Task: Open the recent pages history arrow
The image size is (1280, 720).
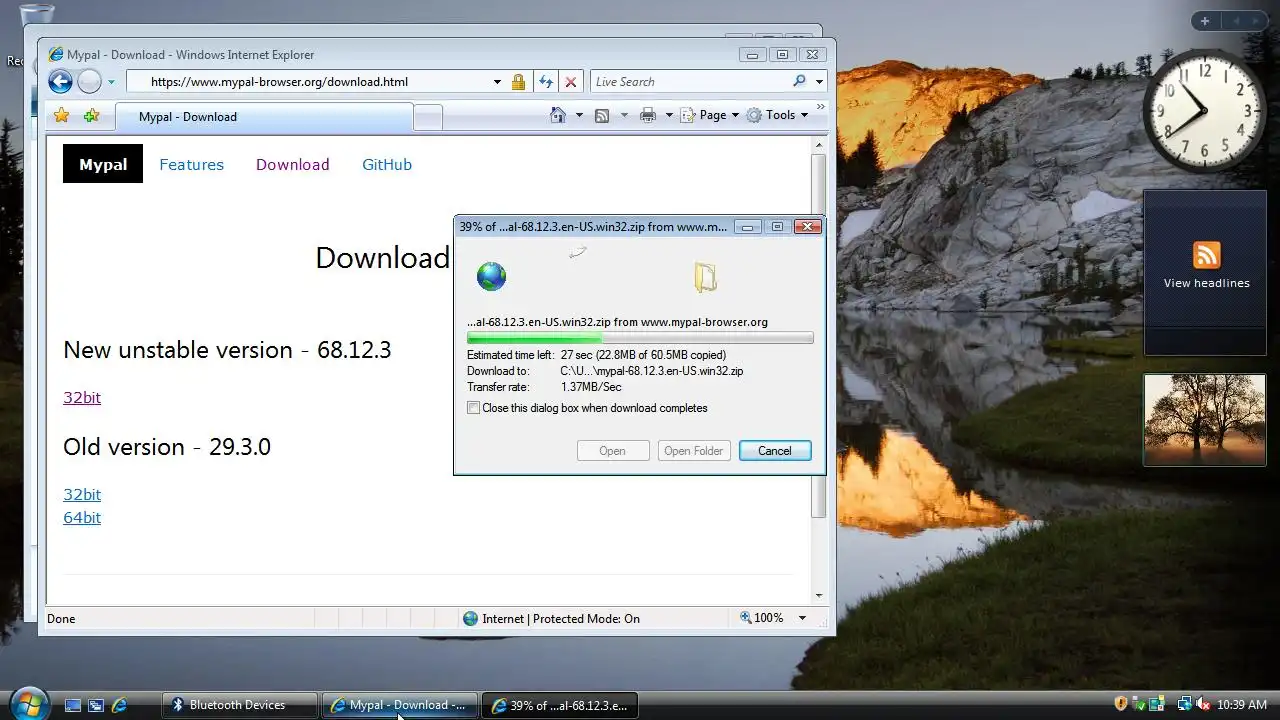Action: coord(111,82)
